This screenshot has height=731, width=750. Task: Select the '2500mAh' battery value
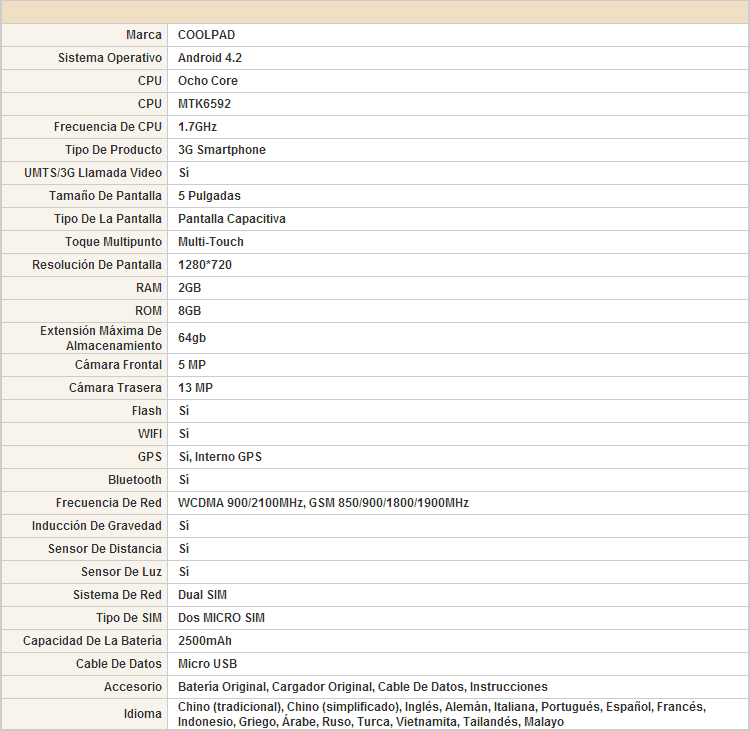(205, 640)
